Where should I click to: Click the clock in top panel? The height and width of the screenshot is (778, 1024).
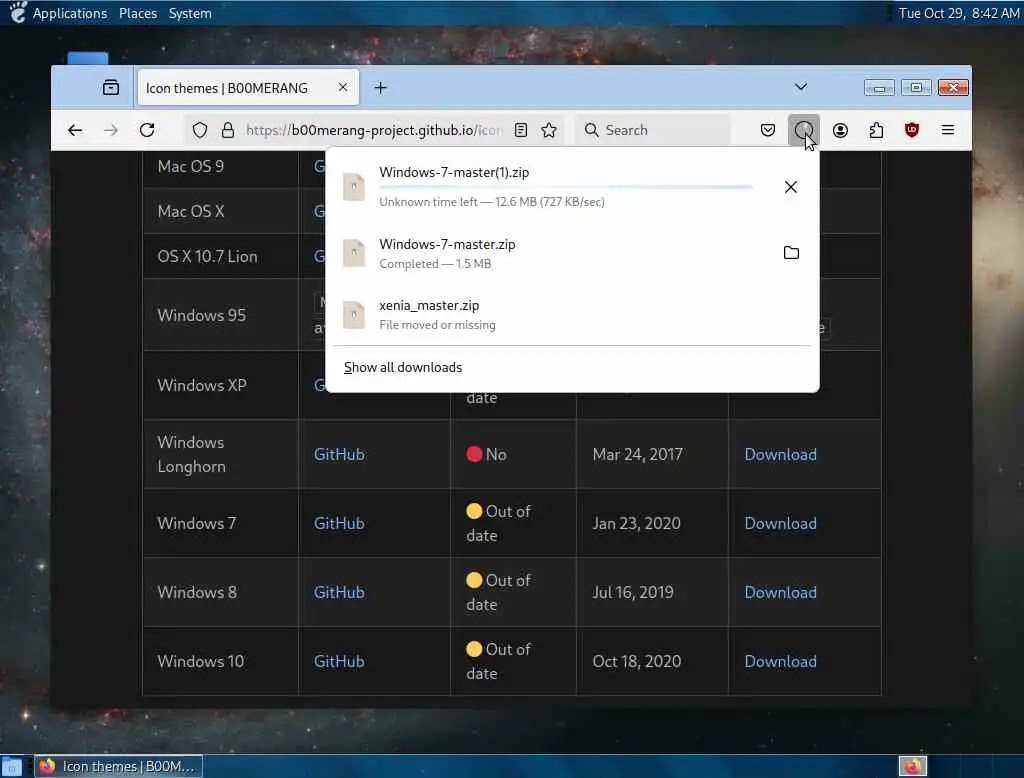(x=959, y=13)
